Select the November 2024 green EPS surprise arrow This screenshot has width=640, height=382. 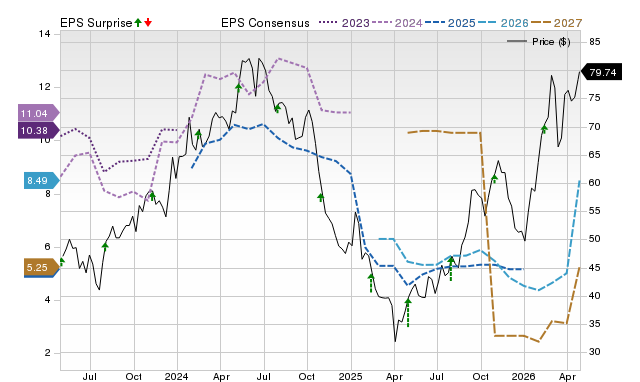321,198
